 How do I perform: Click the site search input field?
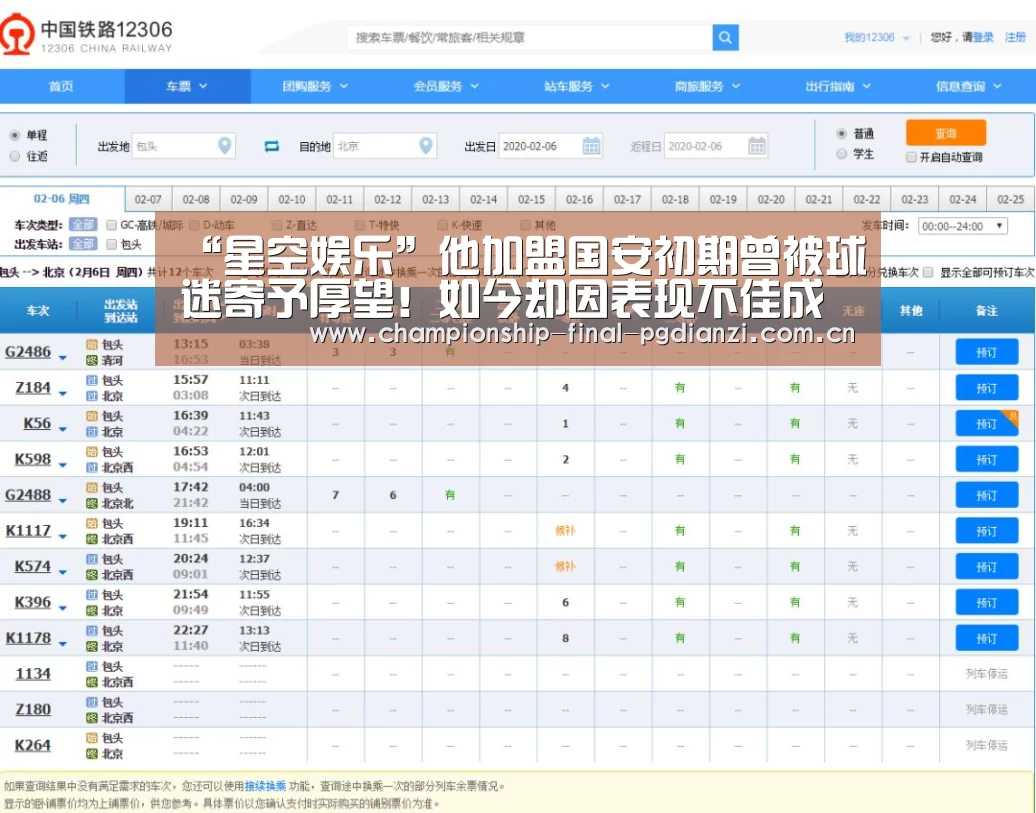(x=530, y=38)
